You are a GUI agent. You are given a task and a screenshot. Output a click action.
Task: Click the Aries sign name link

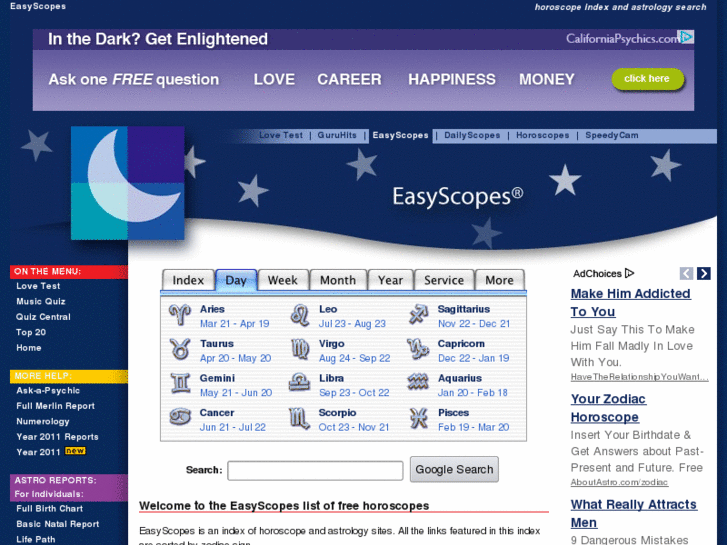tap(212, 309)
